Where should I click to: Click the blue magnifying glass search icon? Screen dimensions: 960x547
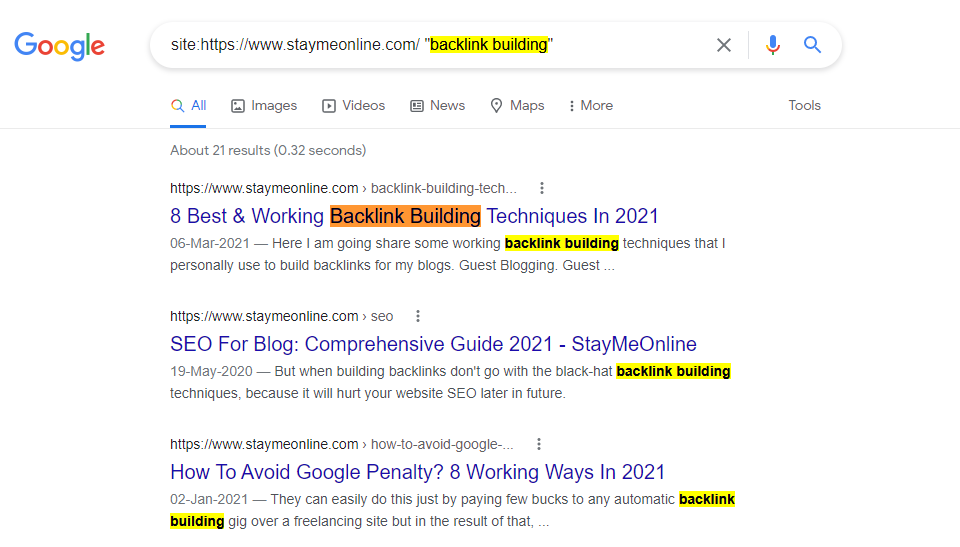tap(812, 45)
